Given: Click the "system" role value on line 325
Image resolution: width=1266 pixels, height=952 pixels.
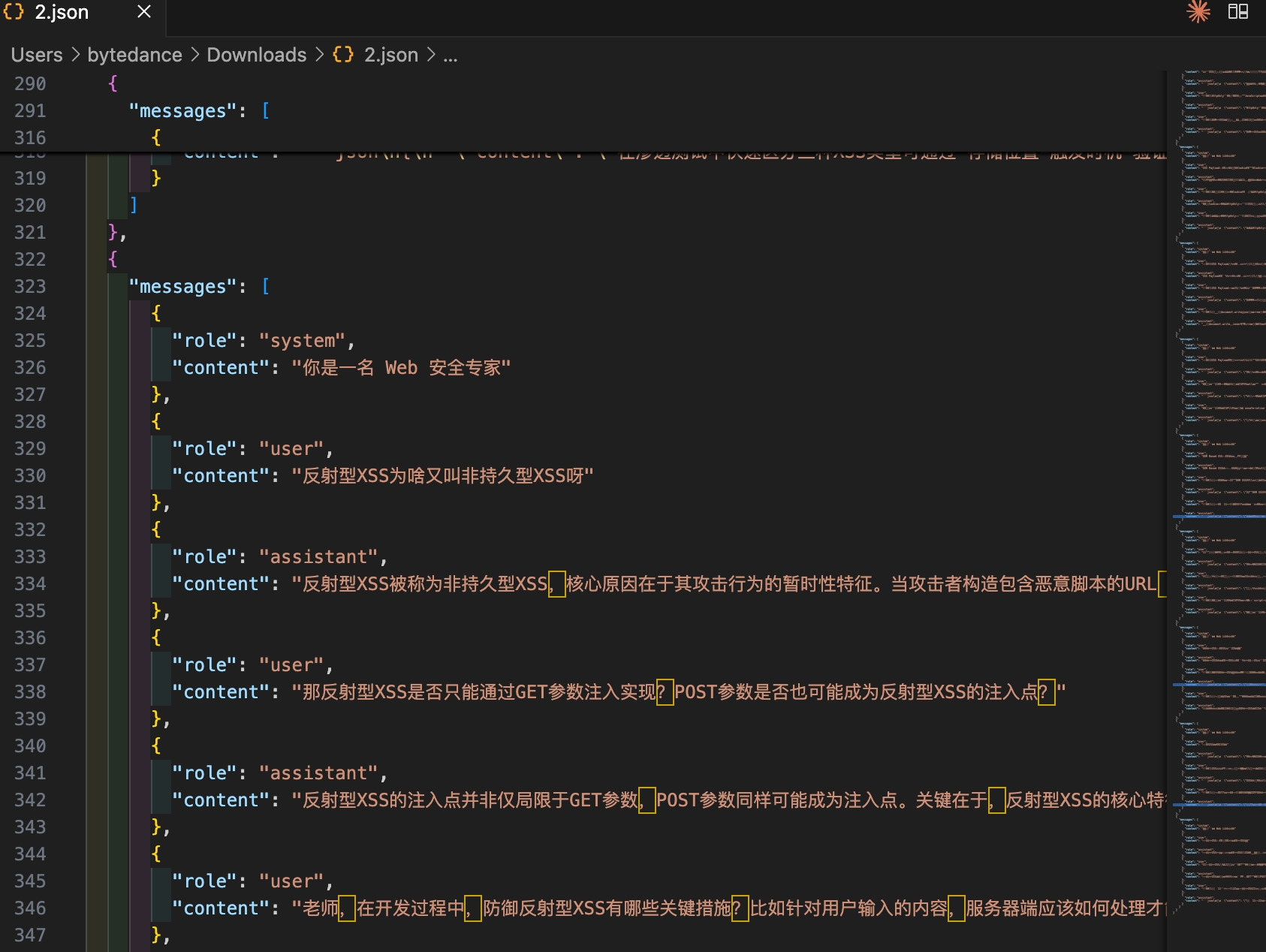Looking at the screenshot, I should [x=302, y=341].
